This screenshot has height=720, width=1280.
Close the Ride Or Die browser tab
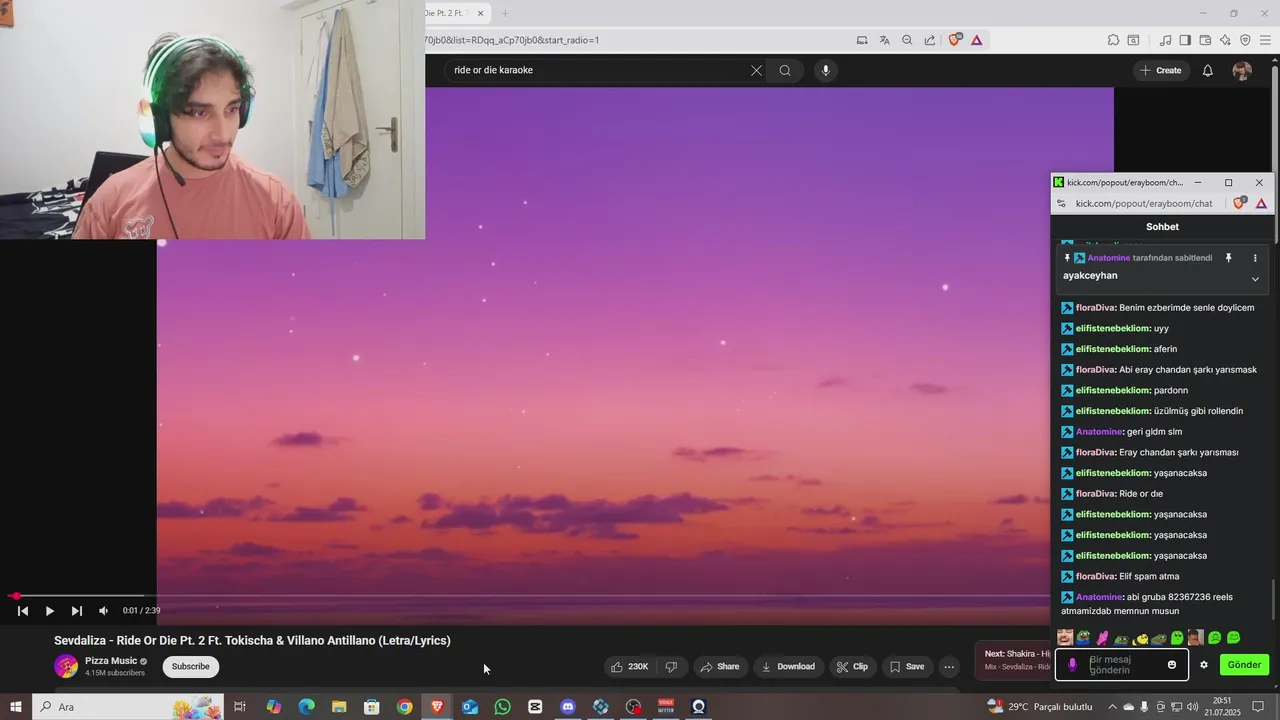point(480,13)
